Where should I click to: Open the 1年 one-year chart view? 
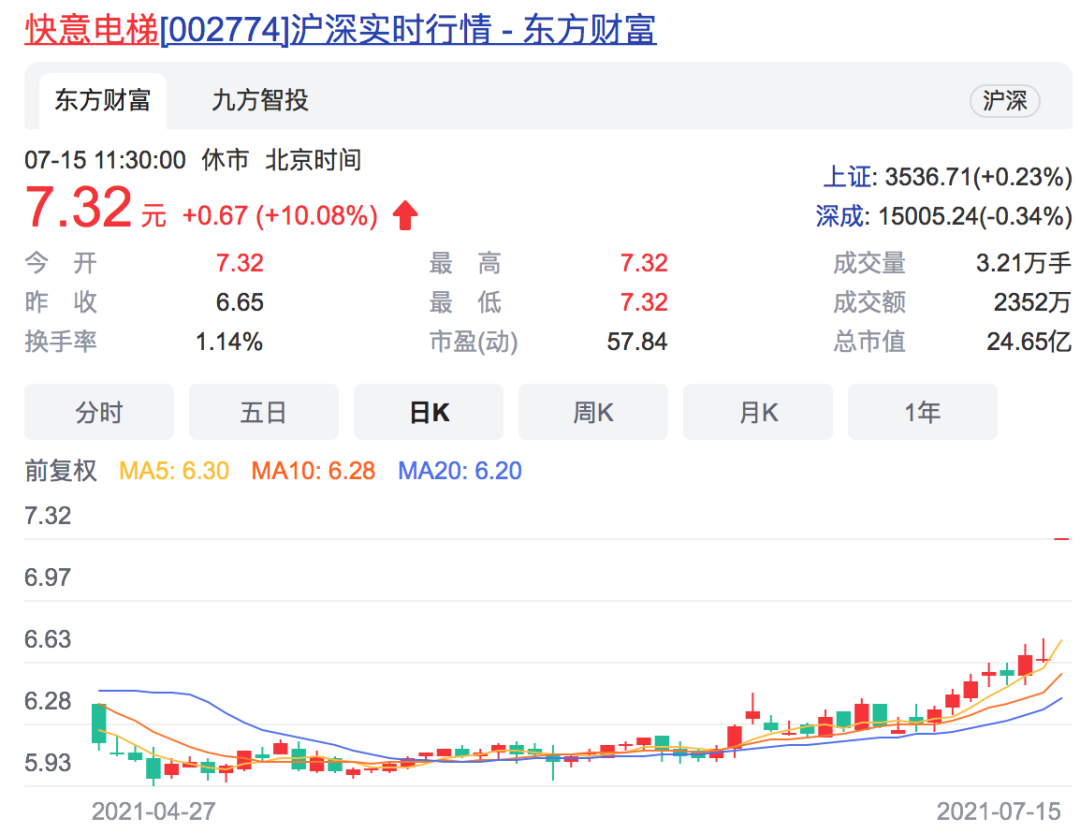922,411
